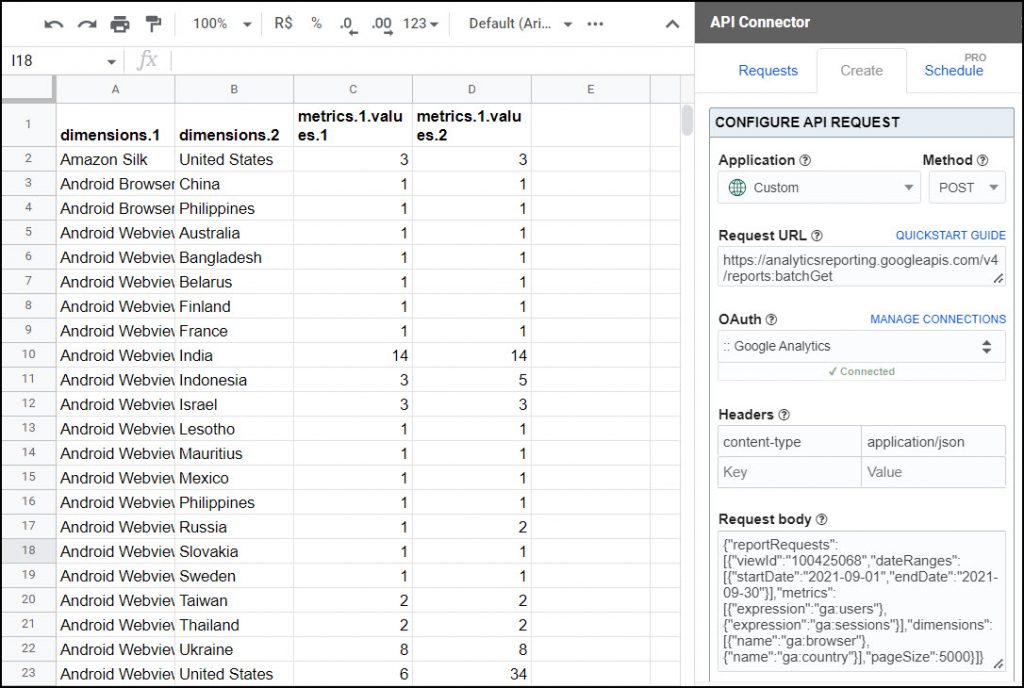Open the Method POST dropdown
1024x688 pixels.
(x=967, y=188)
